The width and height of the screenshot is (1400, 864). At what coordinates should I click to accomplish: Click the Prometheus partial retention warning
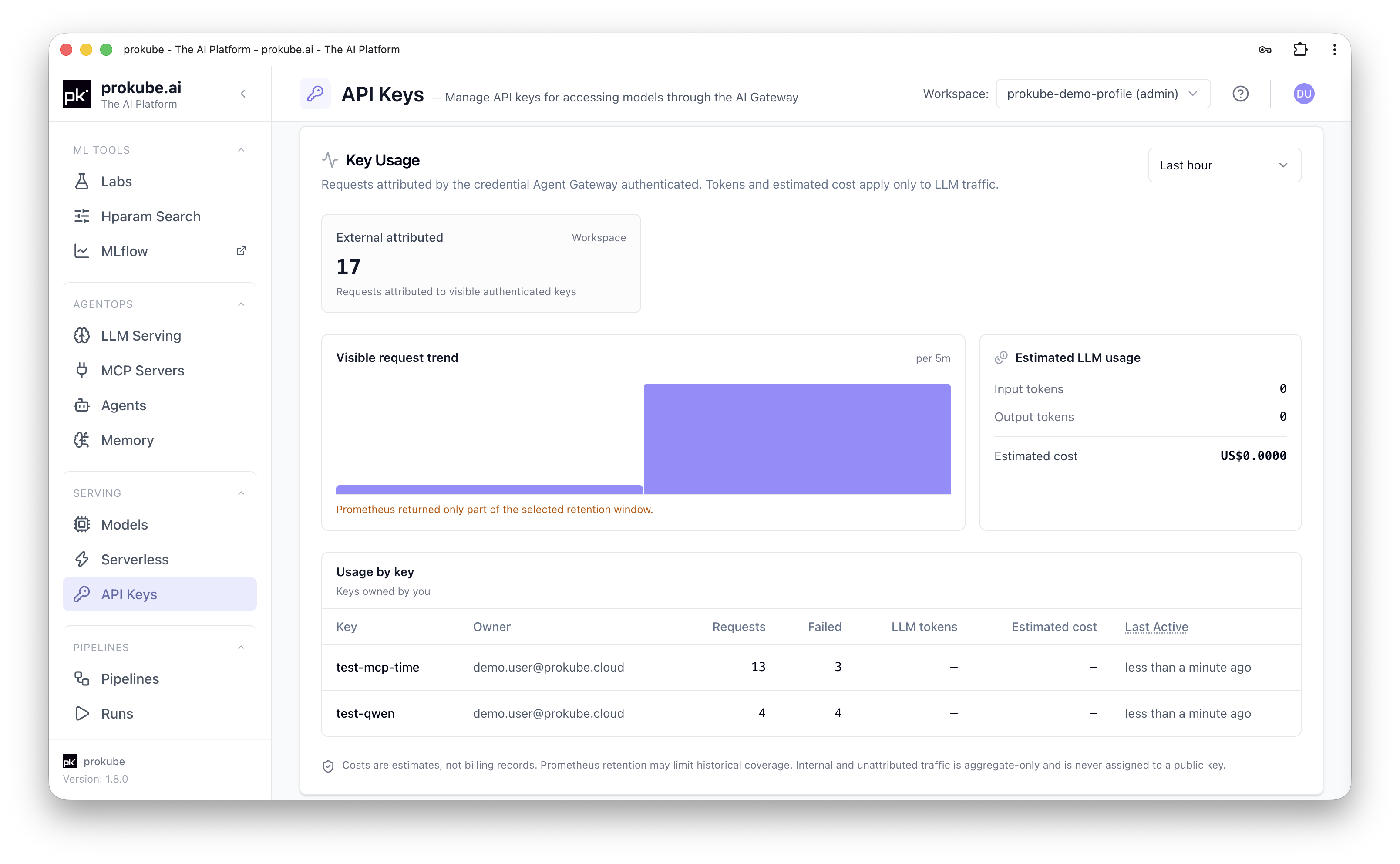pyautogui.click(x=494, y=509)
